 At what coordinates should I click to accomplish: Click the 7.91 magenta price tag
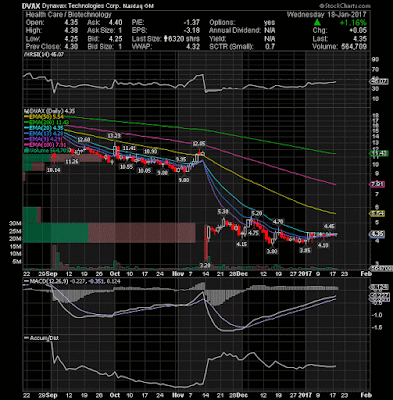pyautogui.click(x=378, y=184)
